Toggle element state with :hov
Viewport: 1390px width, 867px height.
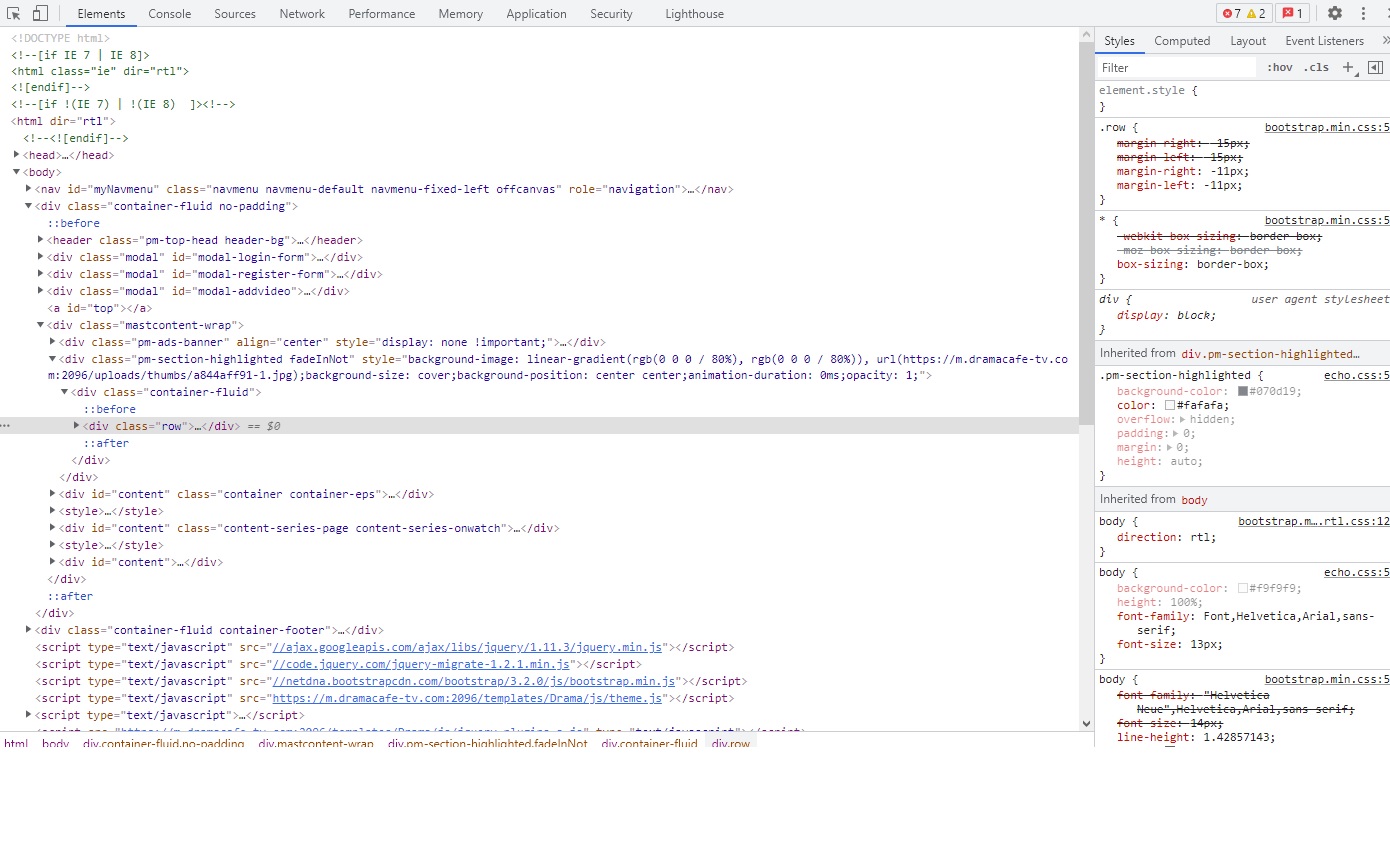pos(1279,67)
